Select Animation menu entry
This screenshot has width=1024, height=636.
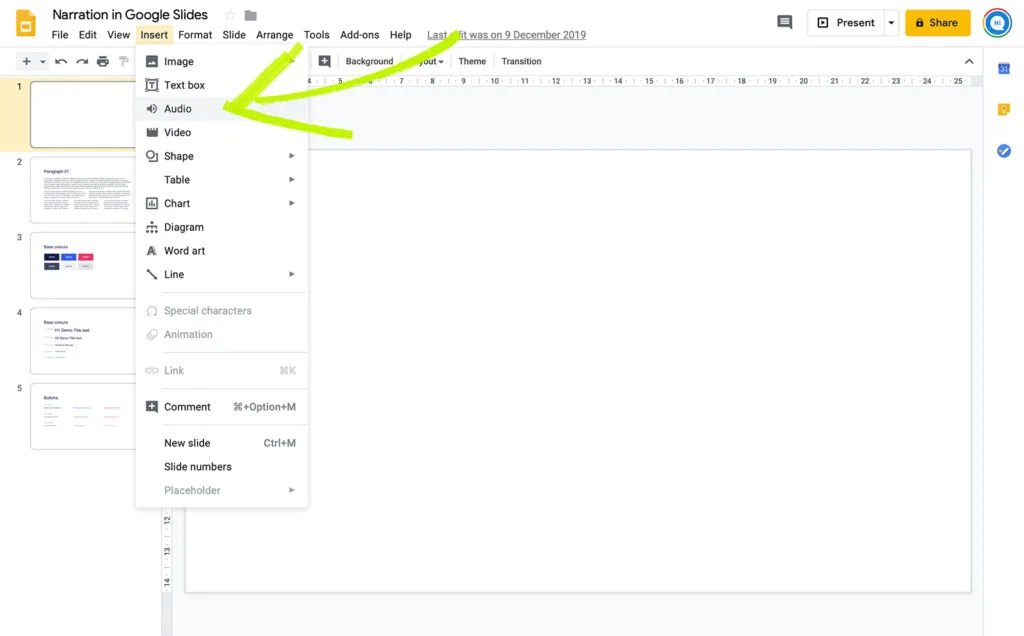[x=221, y=334]
